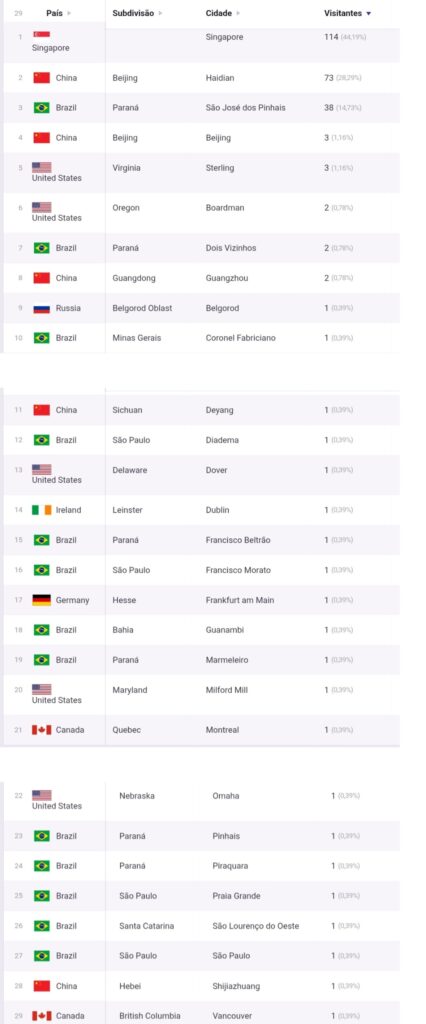Screen dimensions: 426x1024
Task: Click the Ireland flag icon in row 14
Action: (42, 510)
